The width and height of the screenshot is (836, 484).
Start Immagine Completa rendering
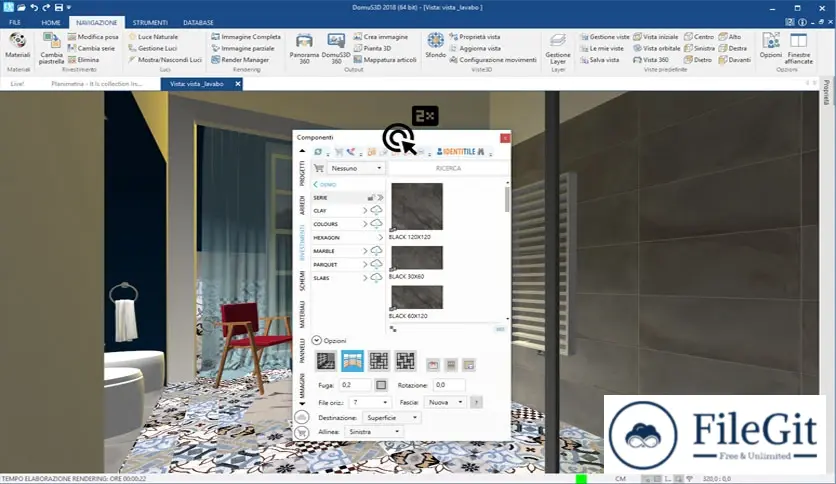246,37
